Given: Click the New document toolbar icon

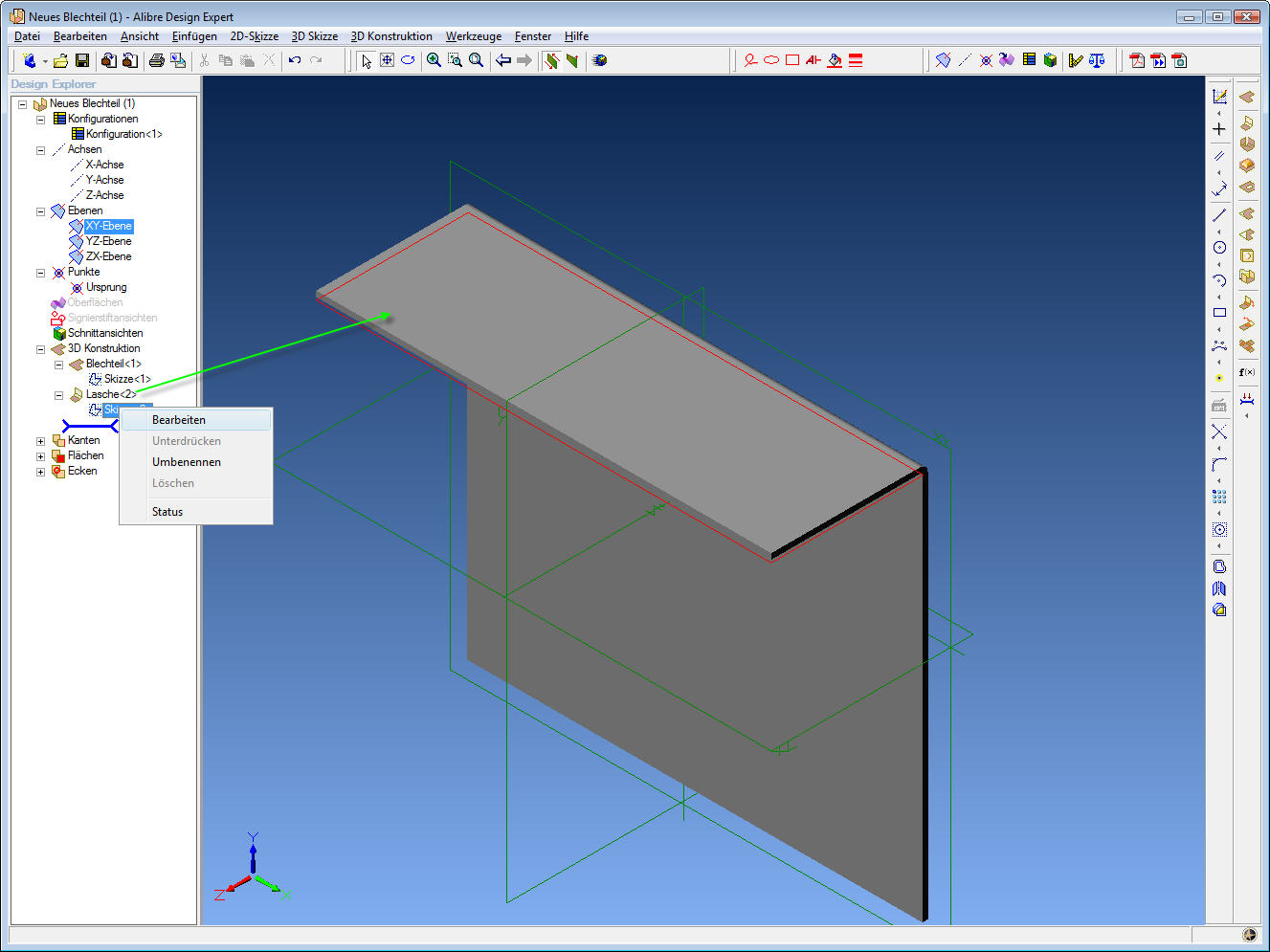Looking at the screenshot, I should pyautogui.click(x=29, y=60).
